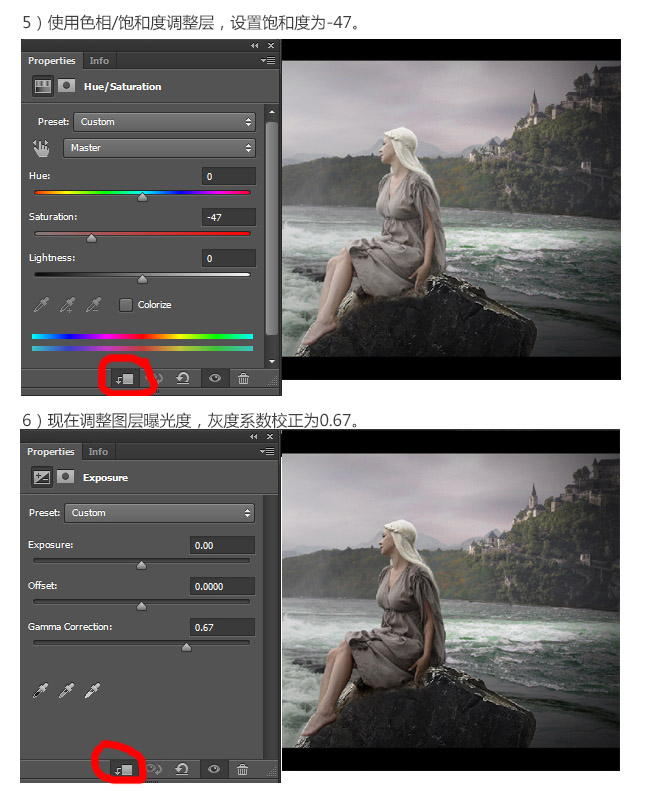Screen dimensions: 668x791
Task: Click the step 5 preview image
Action: (451, 209)
